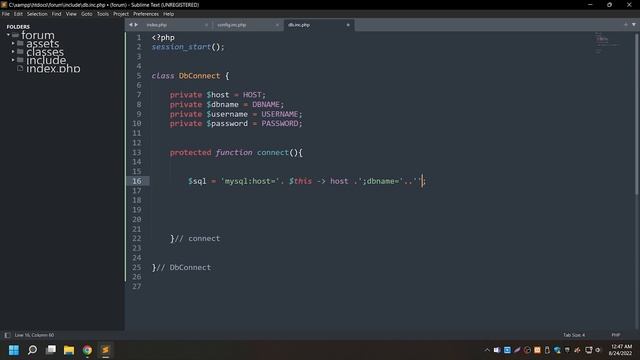The height and width of the screenshot is (360, 640).
Task: Open the Selection menu
Action: pyautogui.click(x=37, y=14)
